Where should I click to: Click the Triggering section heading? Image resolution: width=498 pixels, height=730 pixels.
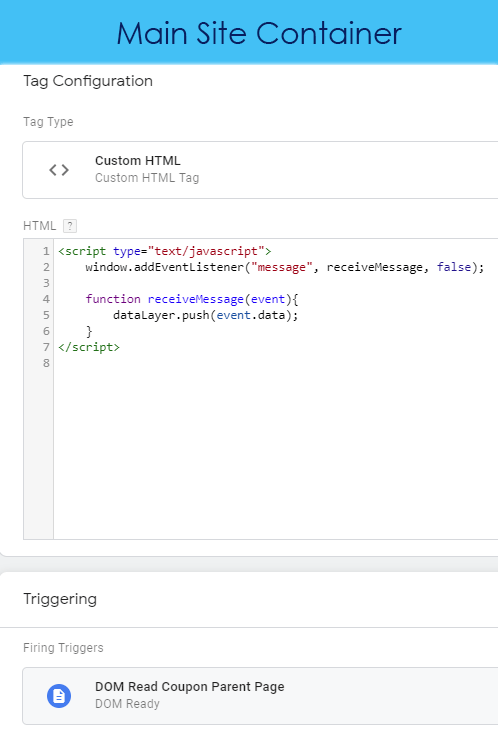[60, 599]
